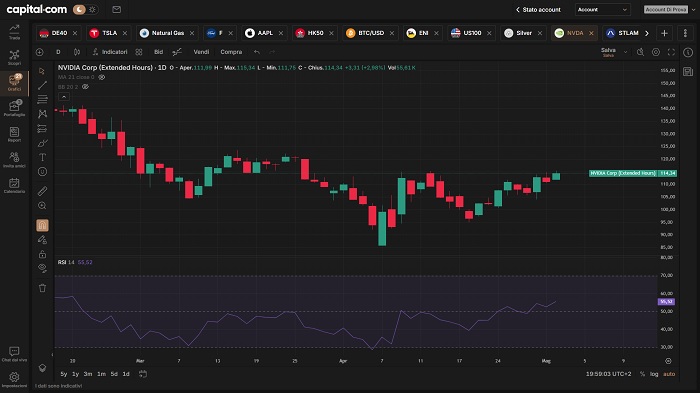Add symbol with compare plus icon
The width and height of the screenshot is (700, 393).
(40, 52)
